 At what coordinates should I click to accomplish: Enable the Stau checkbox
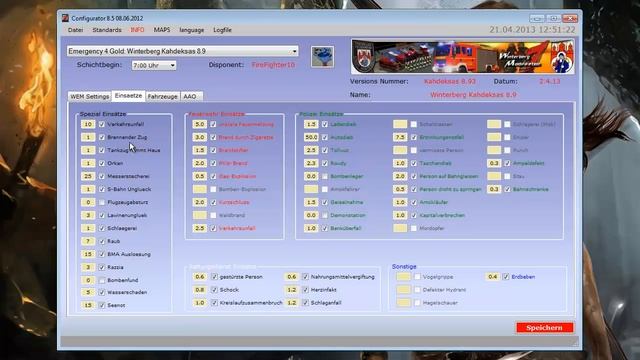click(507, 176)
